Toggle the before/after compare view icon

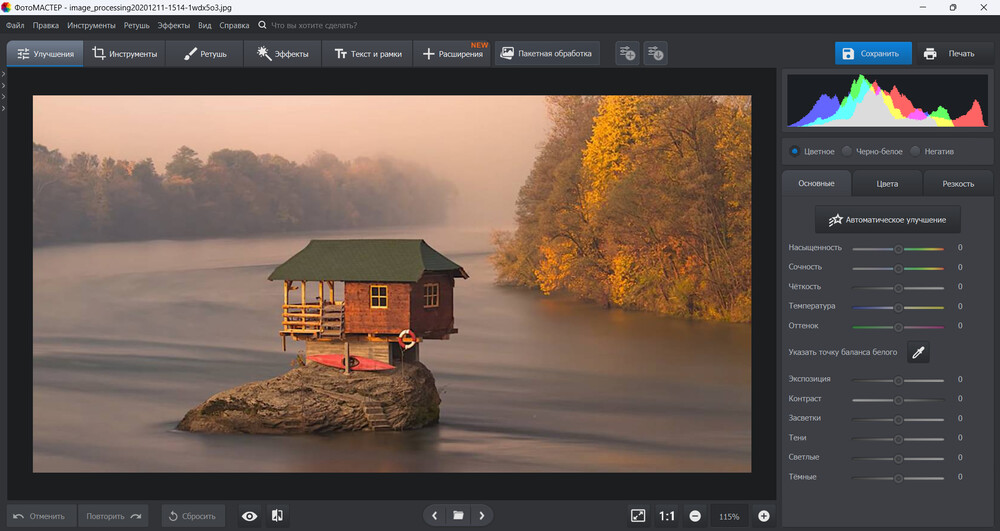(x=277, y=516)
